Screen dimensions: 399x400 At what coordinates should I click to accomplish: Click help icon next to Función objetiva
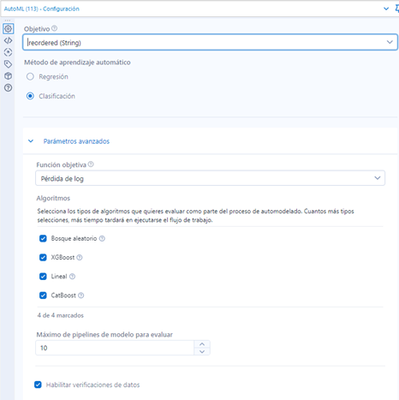coord(91,164)
